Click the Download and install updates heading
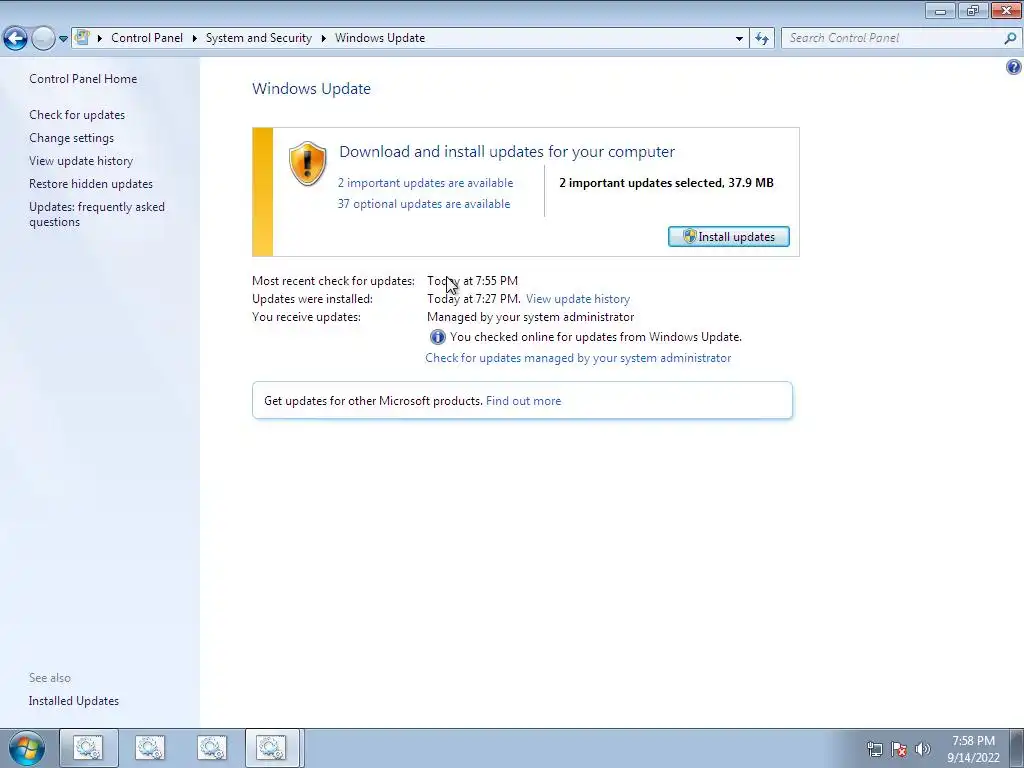 [x=507, y=152]
